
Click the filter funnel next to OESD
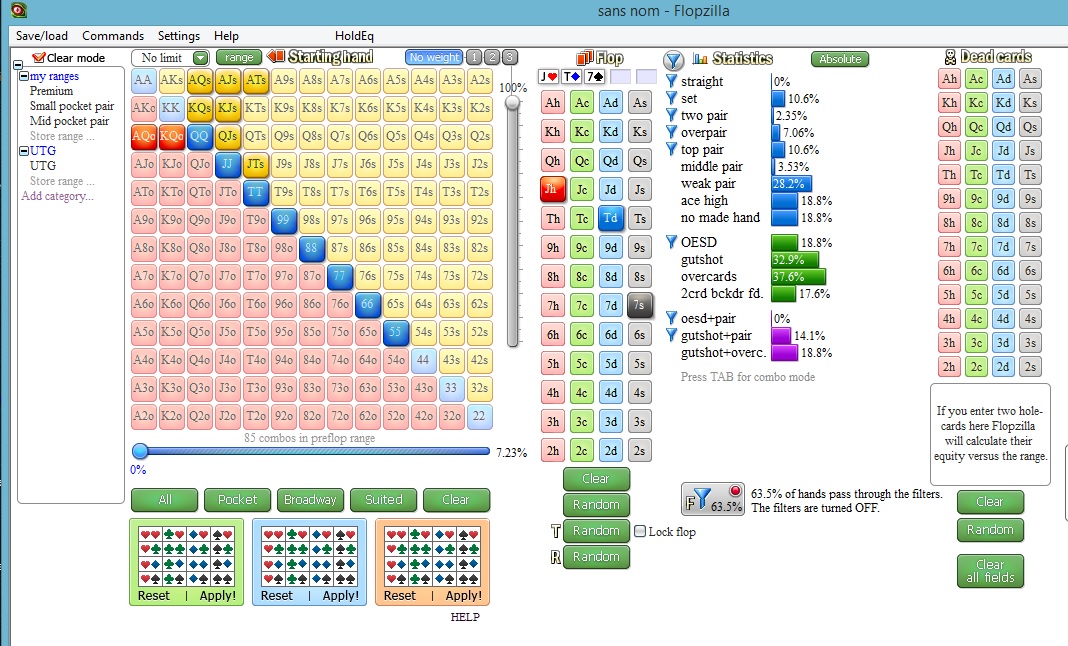pos(672,242)
